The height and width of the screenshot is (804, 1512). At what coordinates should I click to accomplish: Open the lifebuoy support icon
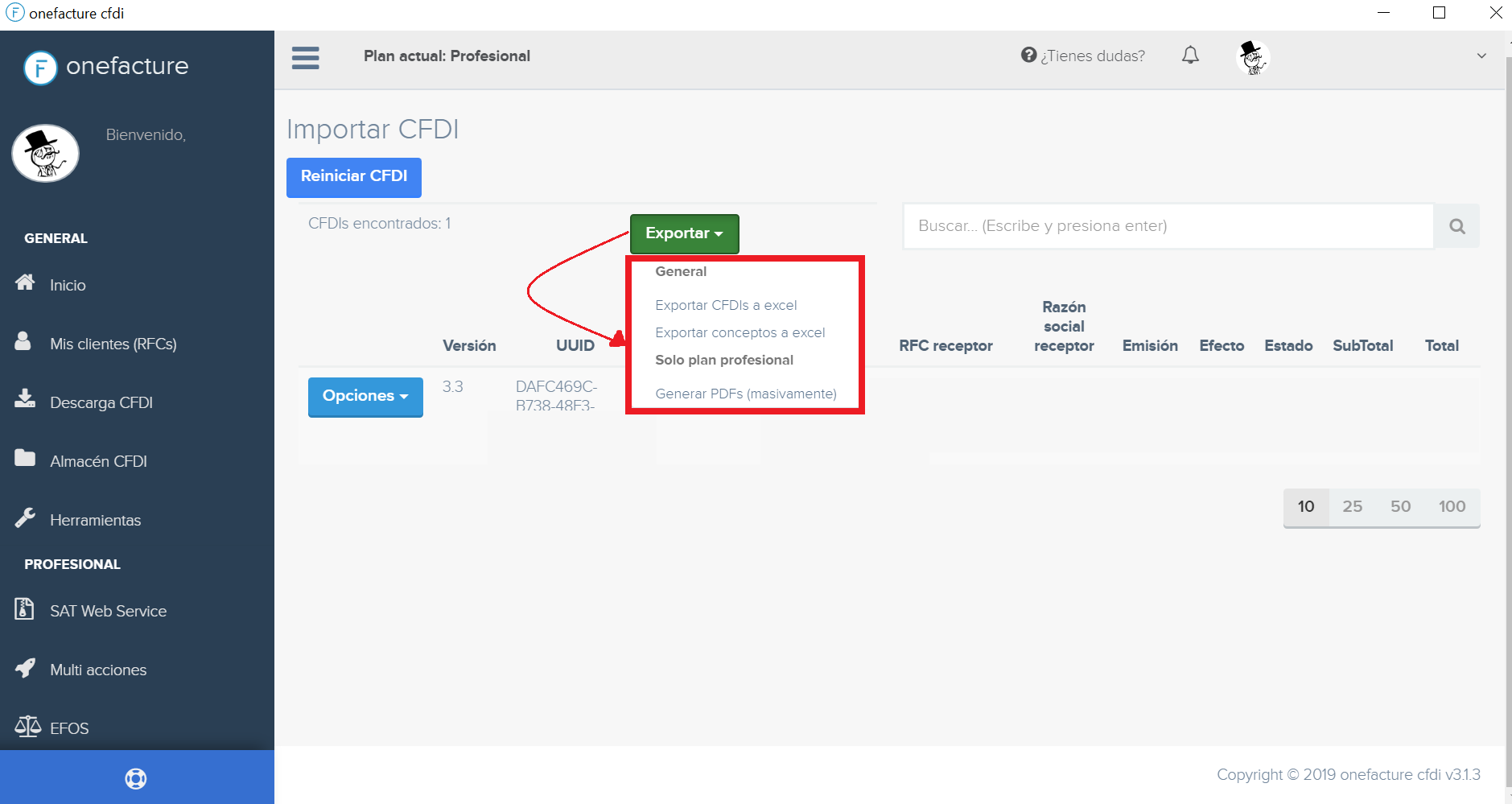pos(136,778)
